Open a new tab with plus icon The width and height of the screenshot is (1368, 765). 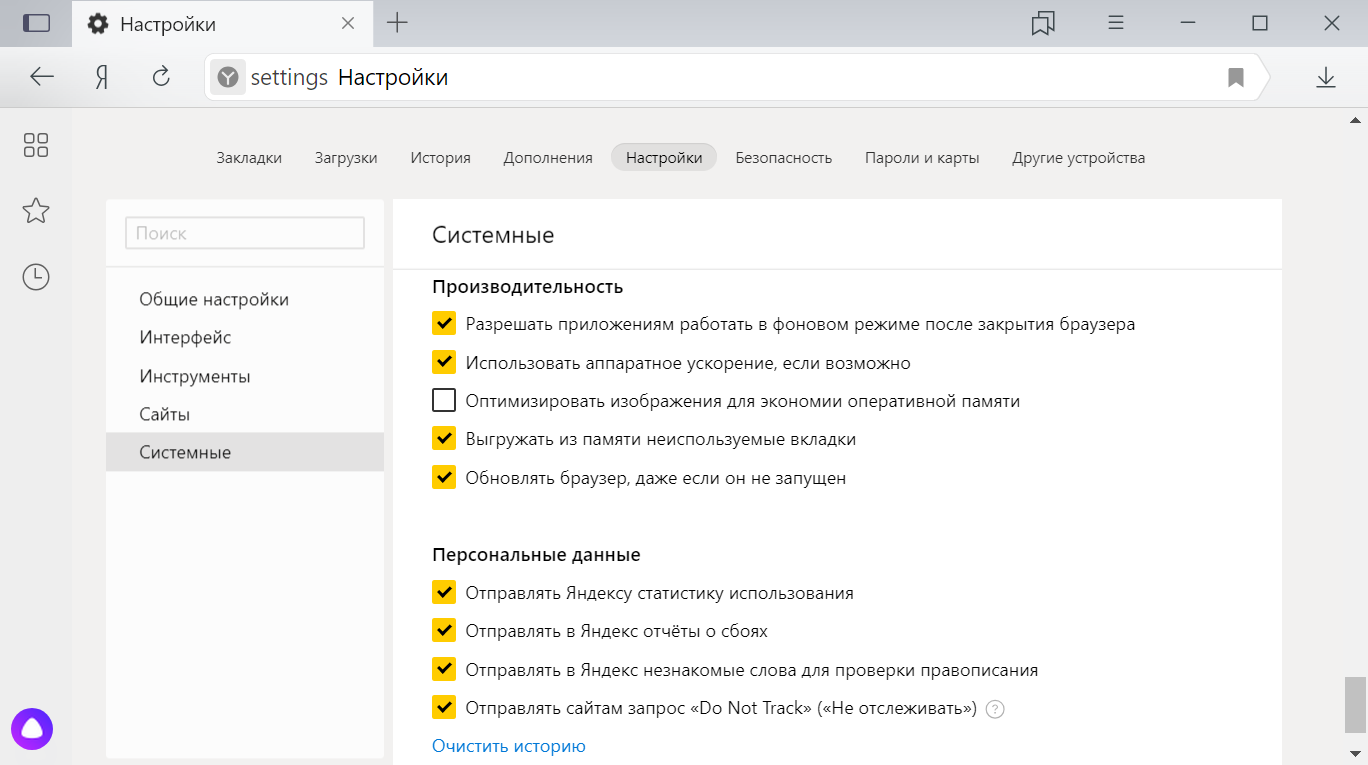point(397,23)
